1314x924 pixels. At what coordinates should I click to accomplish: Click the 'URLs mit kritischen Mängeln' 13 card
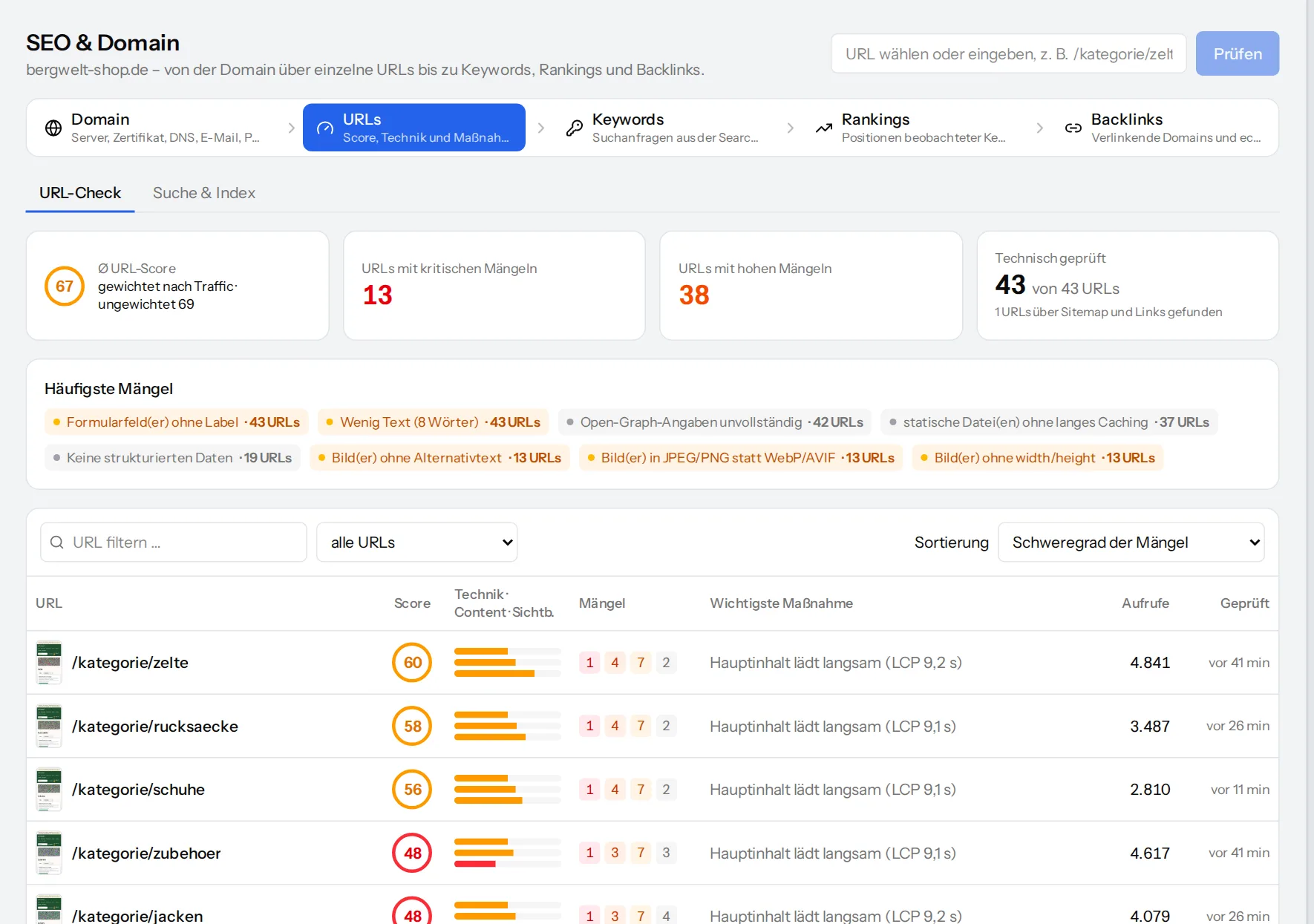click(494, 286)
